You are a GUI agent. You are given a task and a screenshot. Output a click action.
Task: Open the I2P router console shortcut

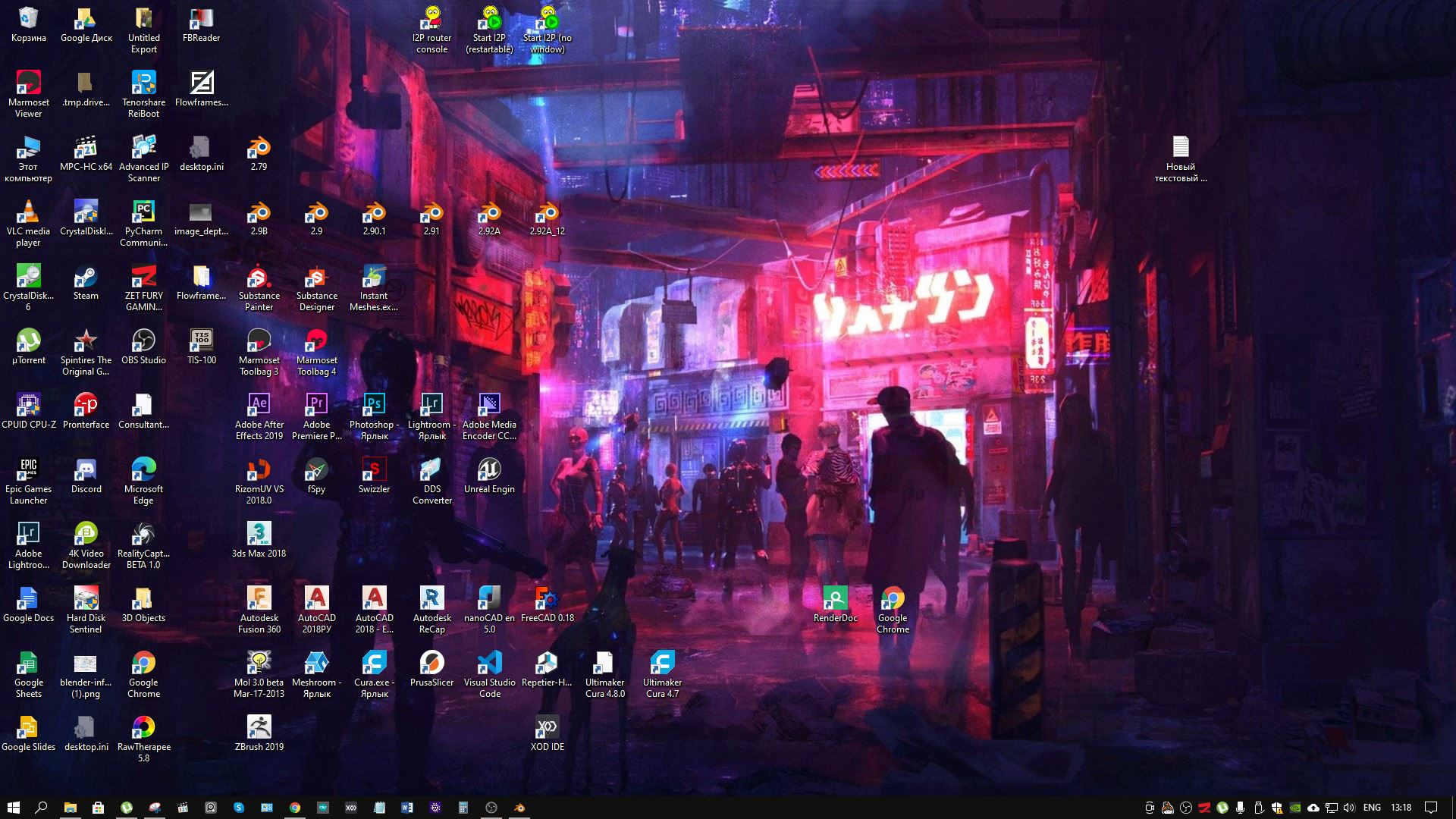point(431,30)
